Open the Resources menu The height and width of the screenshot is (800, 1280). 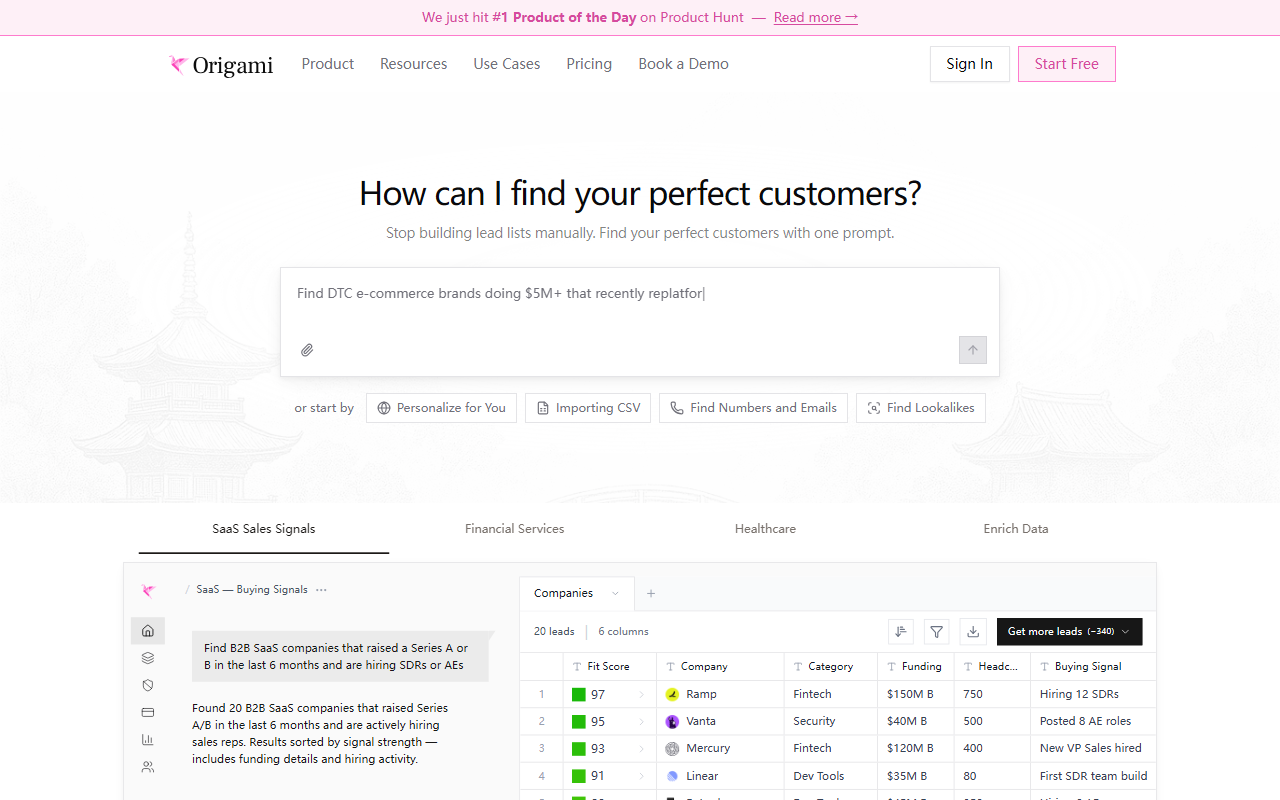413,64
